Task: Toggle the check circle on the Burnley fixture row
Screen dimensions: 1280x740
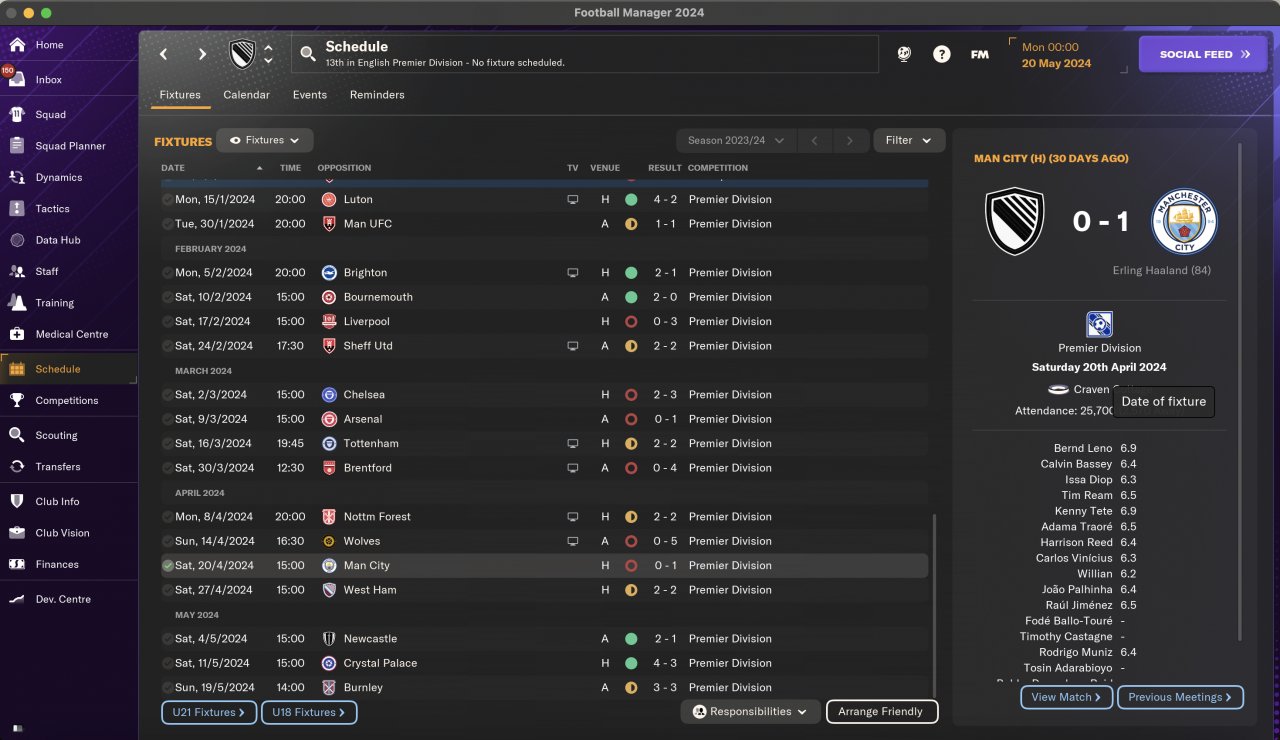Action: pyautogui.click(x=168, y=688)
